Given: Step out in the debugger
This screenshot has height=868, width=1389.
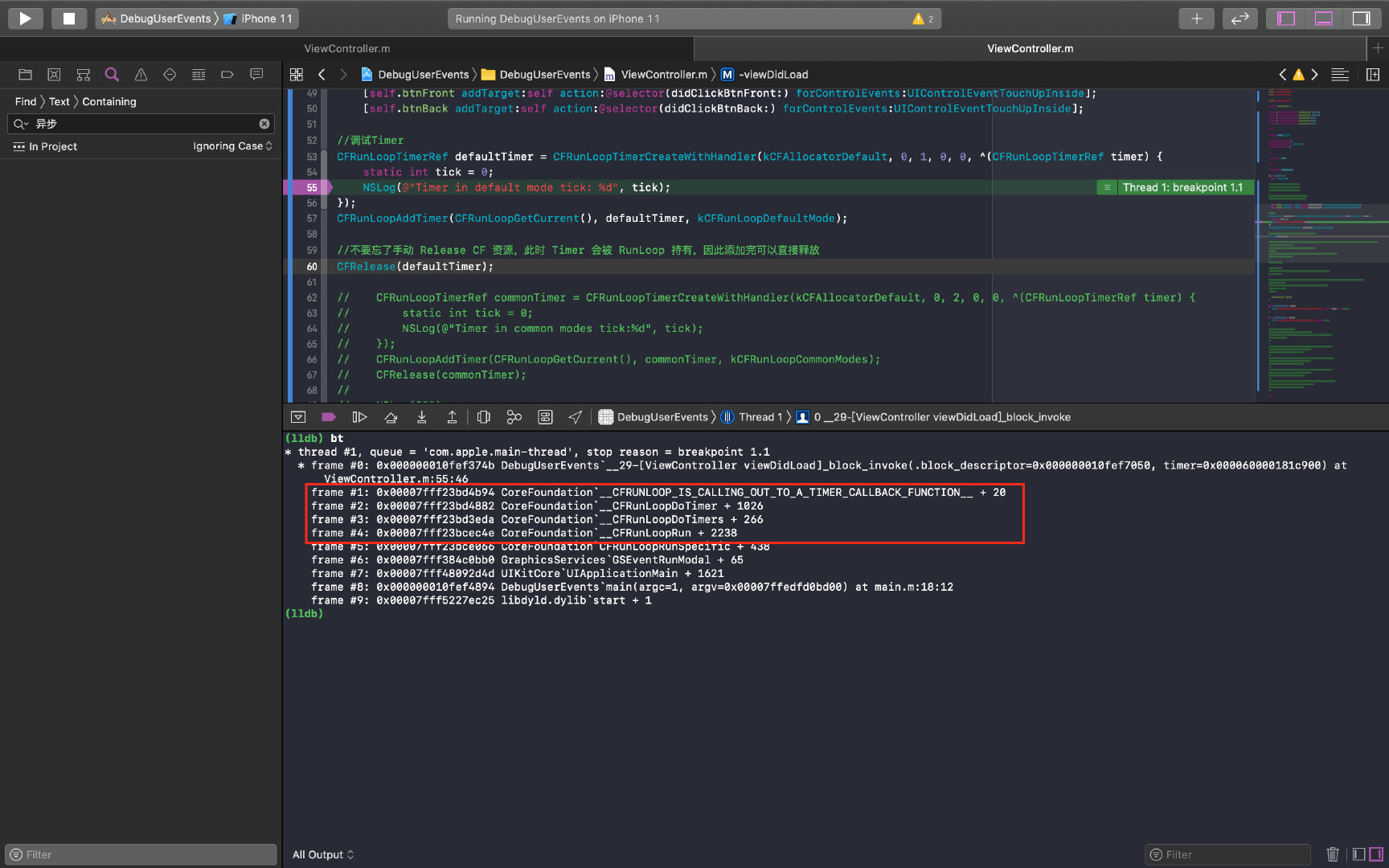Looking at the screenshot, I should tap(452, 417).
